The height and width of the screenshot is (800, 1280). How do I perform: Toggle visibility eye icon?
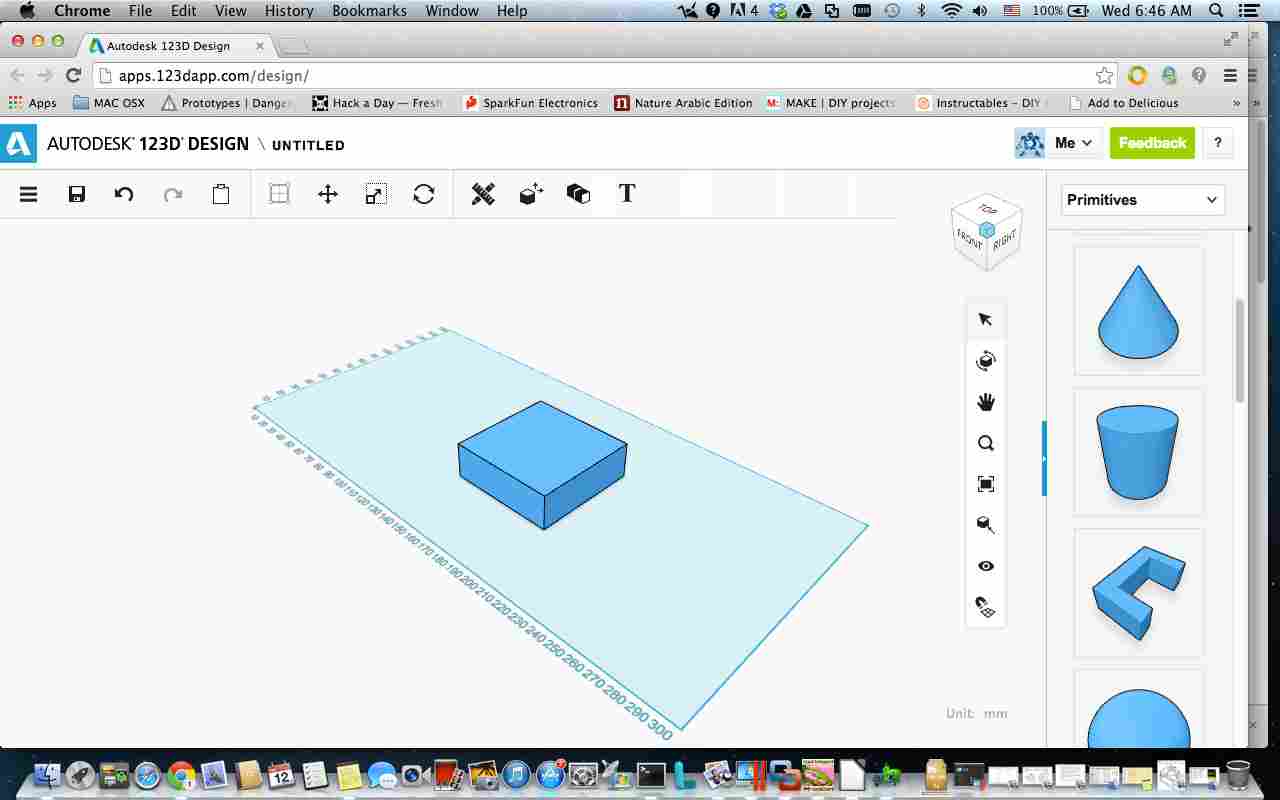point(986,566)
